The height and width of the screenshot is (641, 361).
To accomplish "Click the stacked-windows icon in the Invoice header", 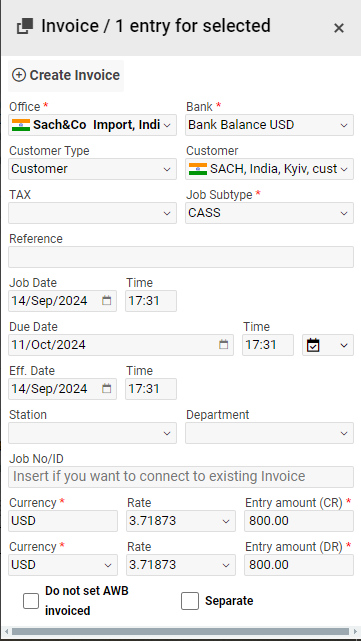I will tap(25, 27).
